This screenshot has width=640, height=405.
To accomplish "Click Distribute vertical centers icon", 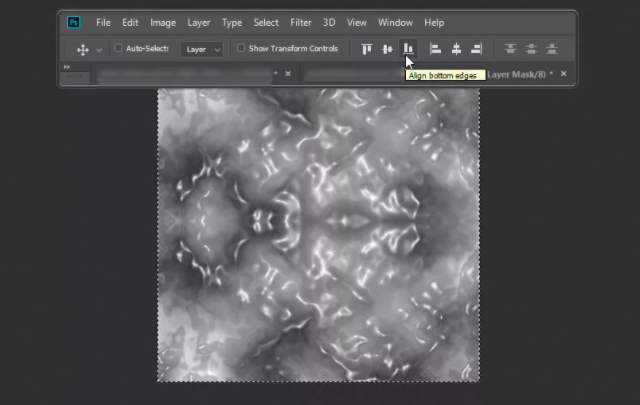I will click(x=531, y=49).
